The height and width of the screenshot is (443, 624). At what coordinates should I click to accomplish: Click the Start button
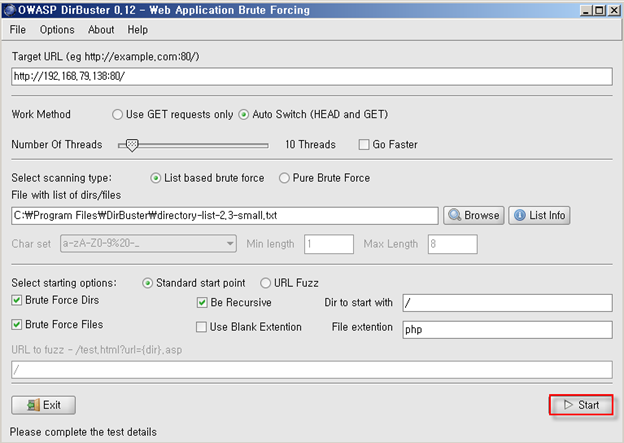point(581,405)
